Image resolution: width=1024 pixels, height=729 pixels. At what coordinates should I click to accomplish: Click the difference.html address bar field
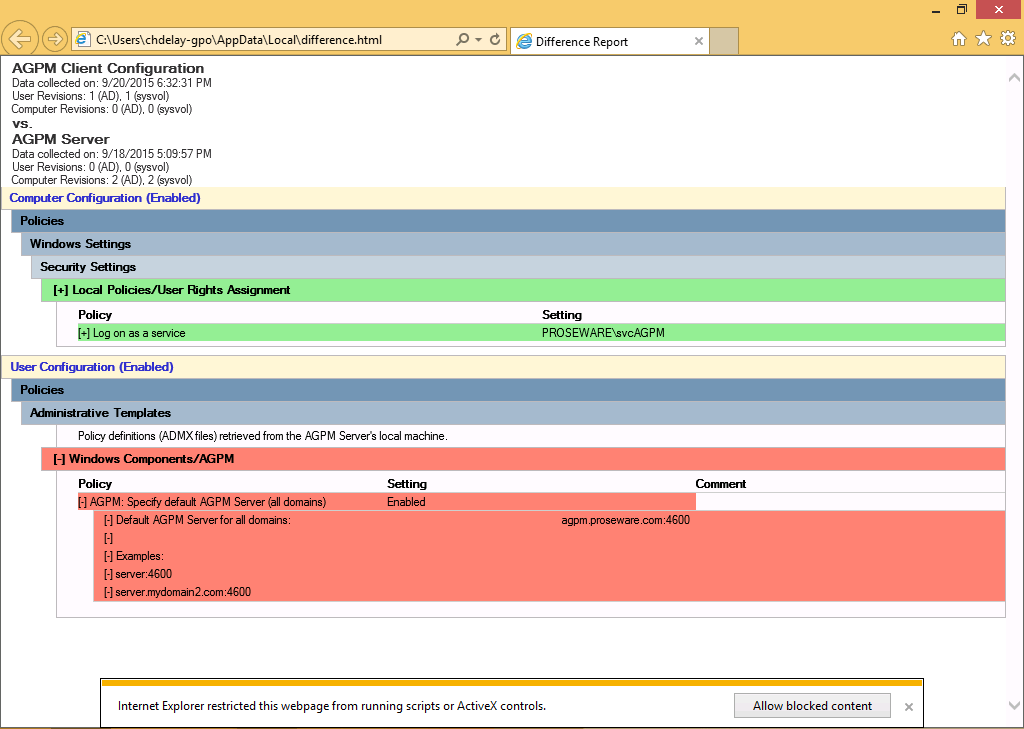pyautogui.click(x=270, y=40)
